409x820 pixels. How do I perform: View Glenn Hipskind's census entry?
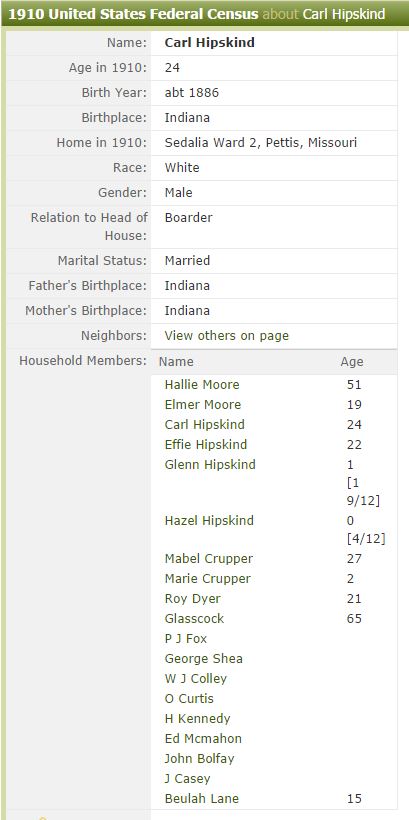point(210,465)
